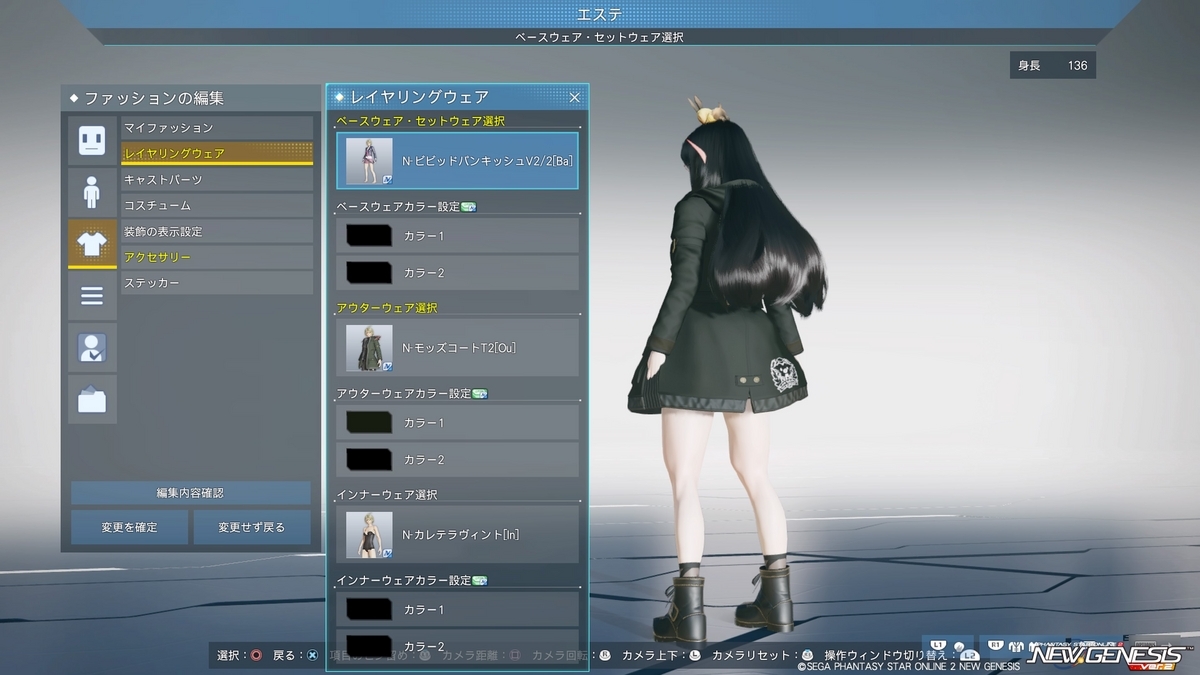The height and width of the screenshot is (675, 1200).
Task: Open コスチューム menu entry
Action: (x=217, y=205)
